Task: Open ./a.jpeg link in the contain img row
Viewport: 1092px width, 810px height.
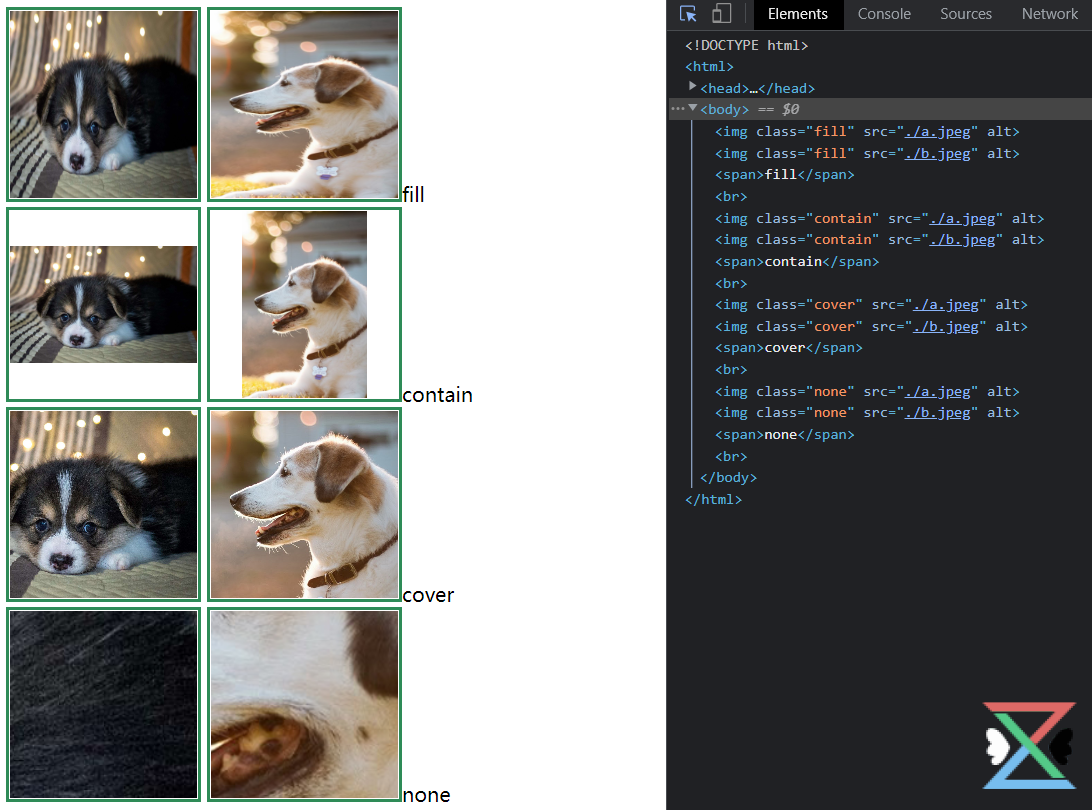Action: 962,219
